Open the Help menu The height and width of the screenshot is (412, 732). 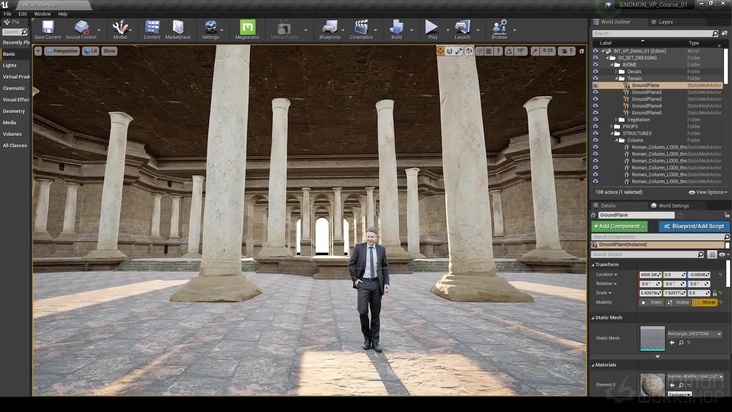63,14
